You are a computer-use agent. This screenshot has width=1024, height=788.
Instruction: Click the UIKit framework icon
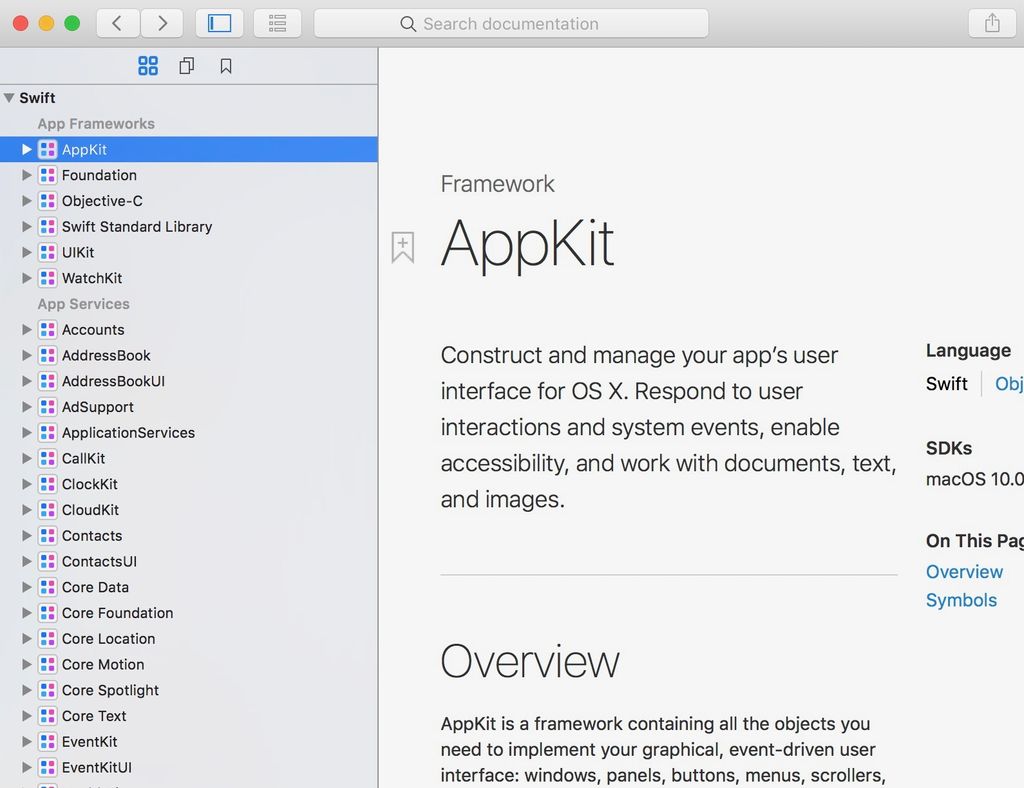tap(46, 252)
